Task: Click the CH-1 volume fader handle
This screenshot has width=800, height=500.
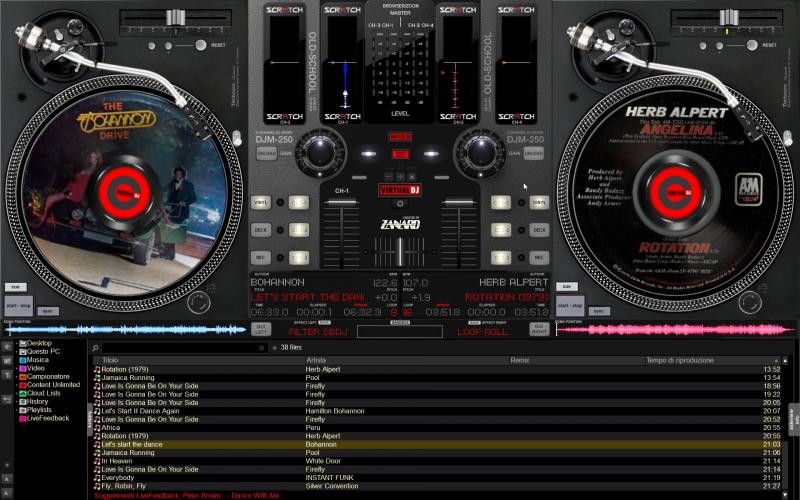Action: point(341,203)
